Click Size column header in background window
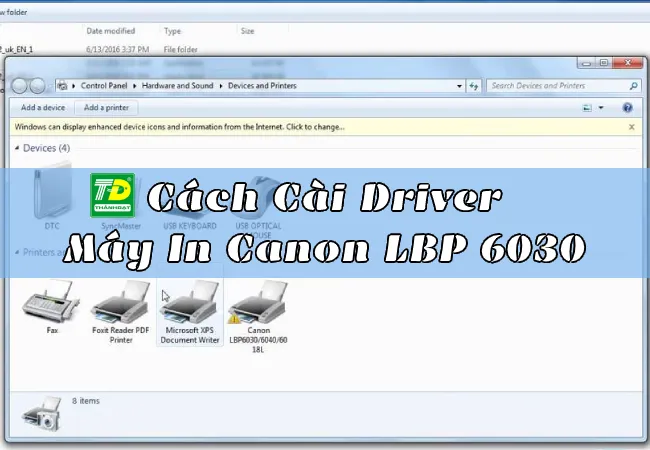Image resolution: width=650 pixels, height=450 pixels. pyautogui.click(x=247, y=31)
